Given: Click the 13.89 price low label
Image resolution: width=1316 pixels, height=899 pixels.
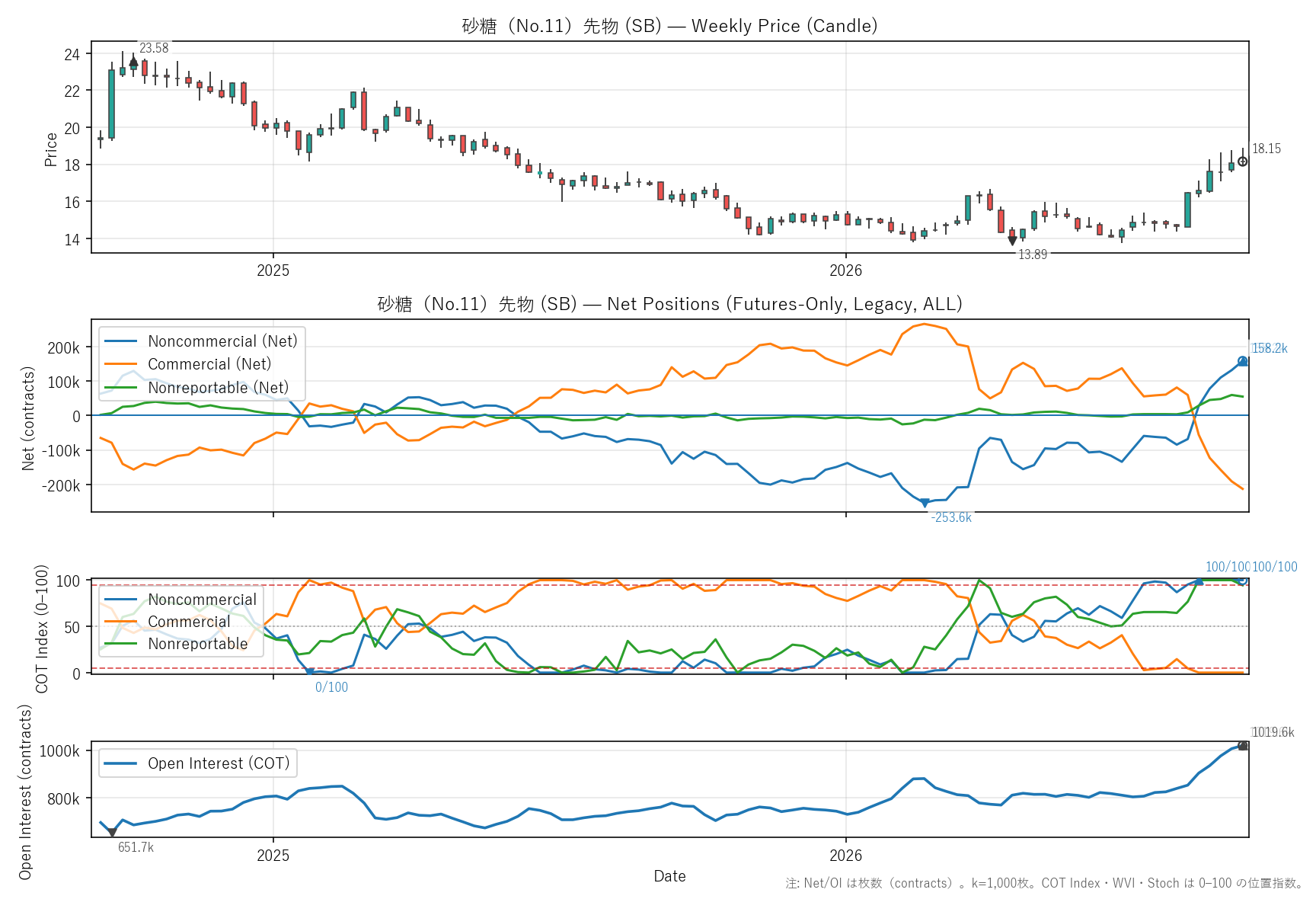Looking at the screenshot, I should [x=1033, y=254].
